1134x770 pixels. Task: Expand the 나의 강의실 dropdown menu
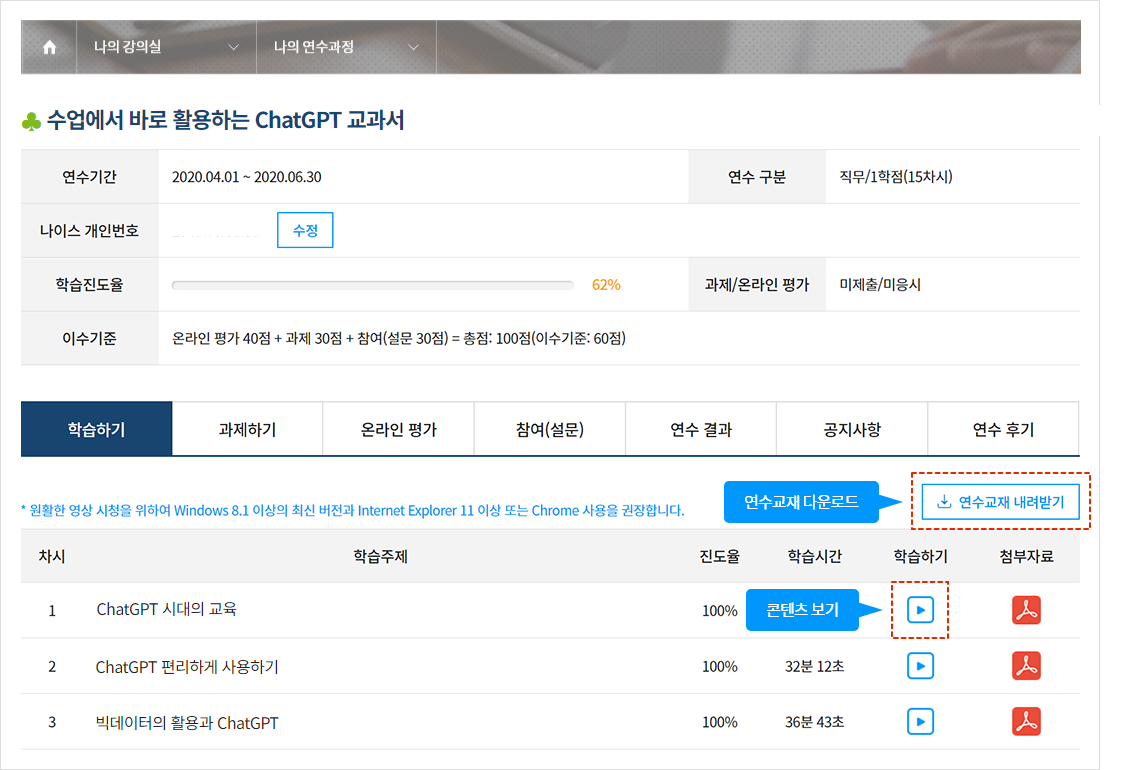(166, 47)
